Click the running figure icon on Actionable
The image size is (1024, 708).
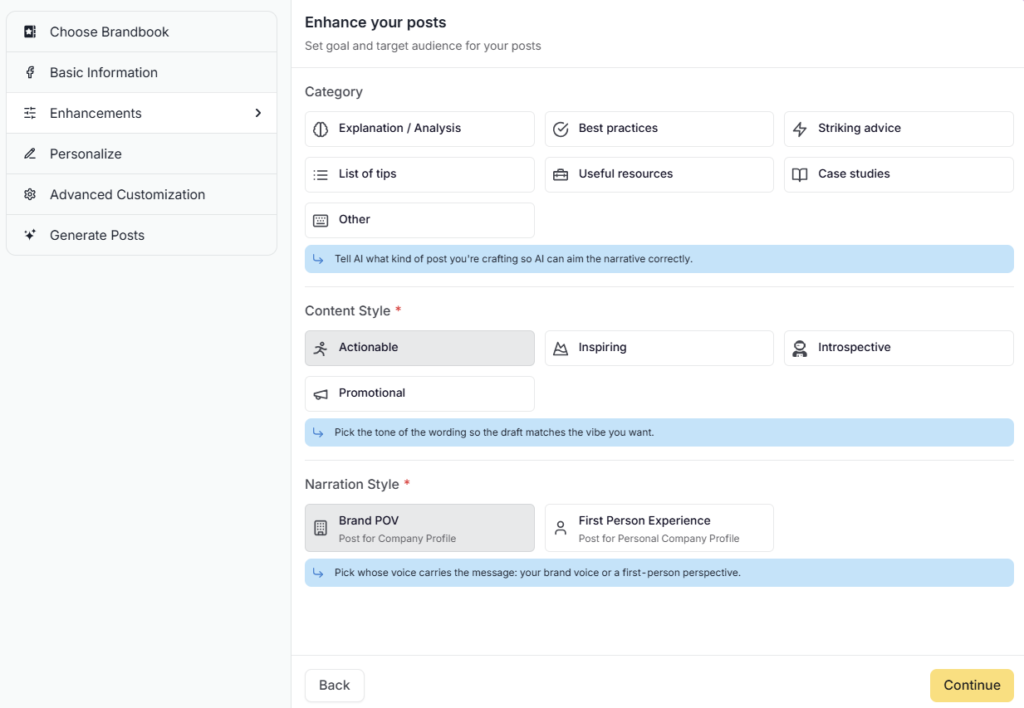(322, 348)
